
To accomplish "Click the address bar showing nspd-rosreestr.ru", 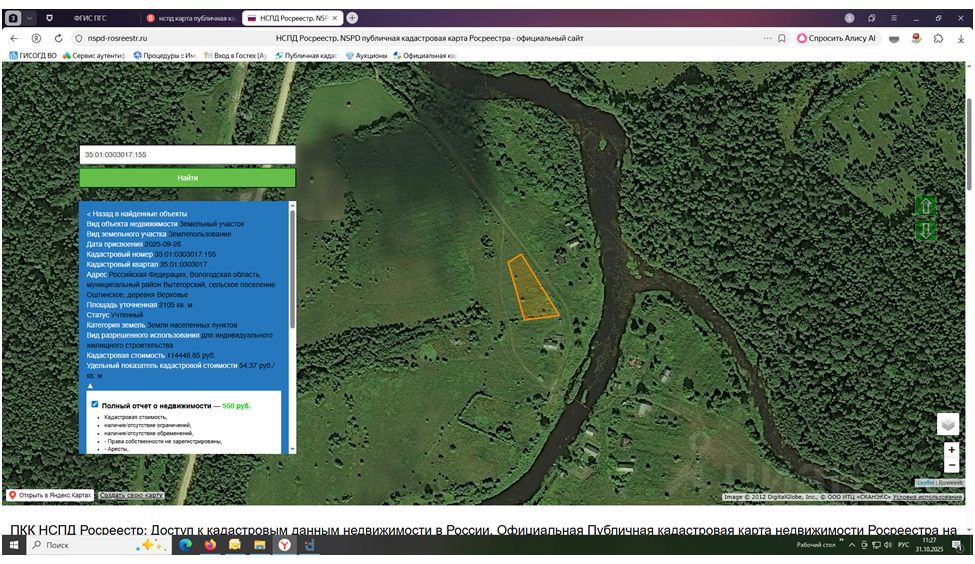I will click(x=118, y=39).
